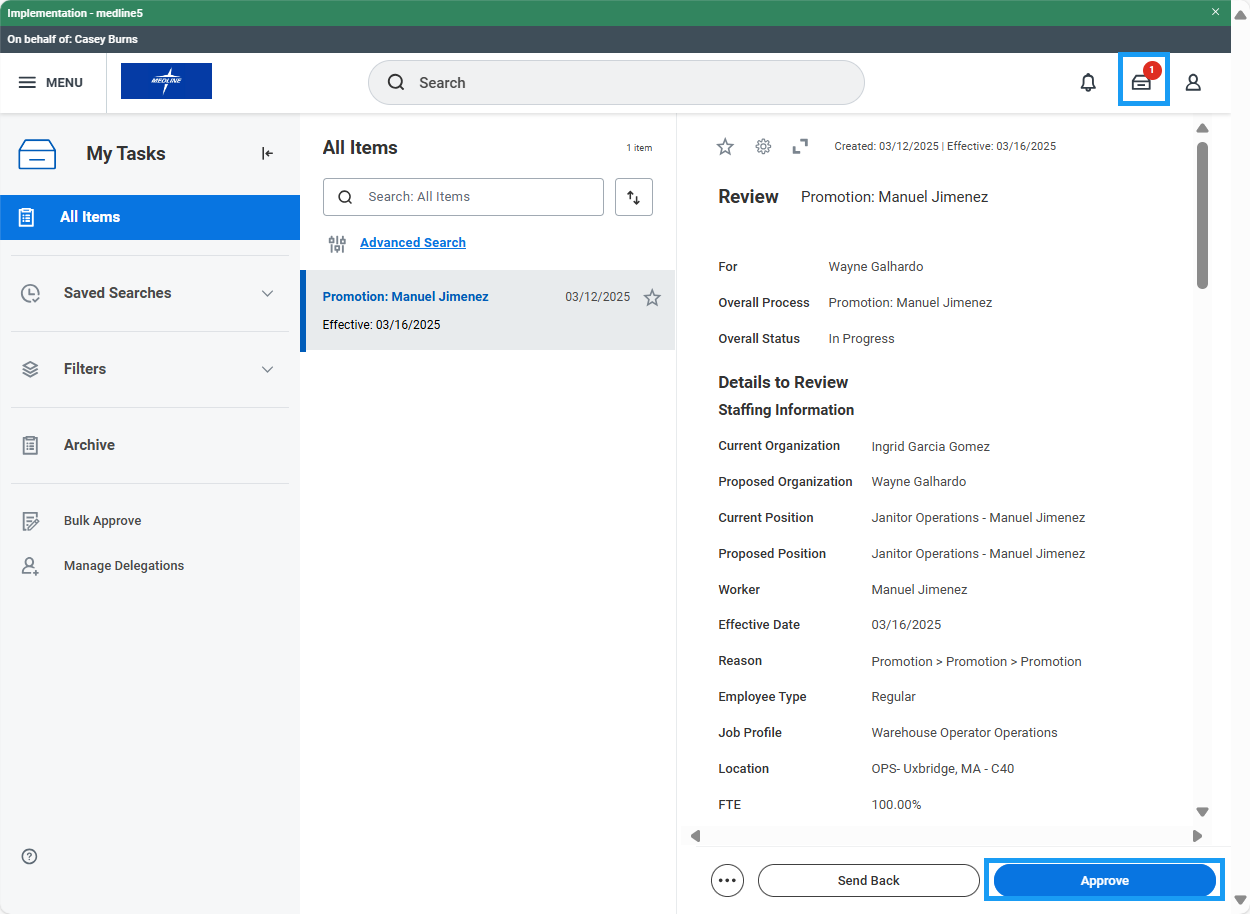
Task: Open task settings gear icon
Action: [763, 146]
